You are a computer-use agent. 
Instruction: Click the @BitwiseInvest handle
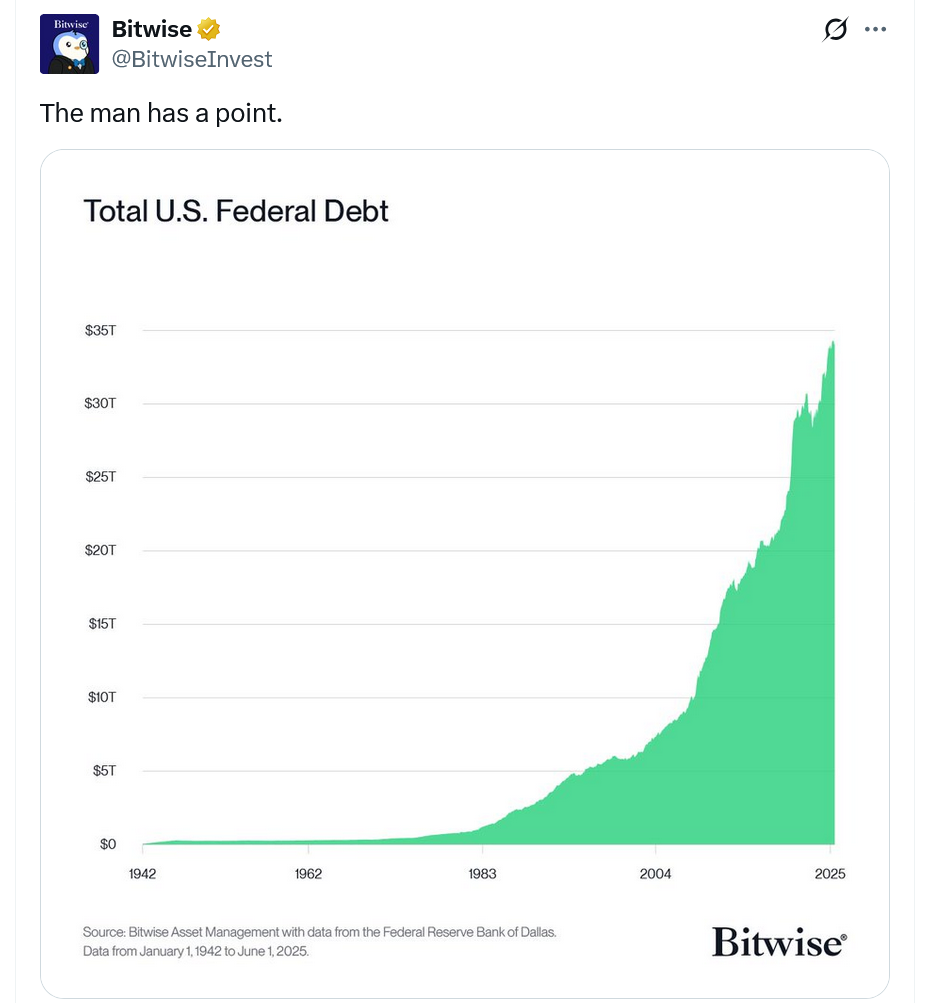click(192, 59)
